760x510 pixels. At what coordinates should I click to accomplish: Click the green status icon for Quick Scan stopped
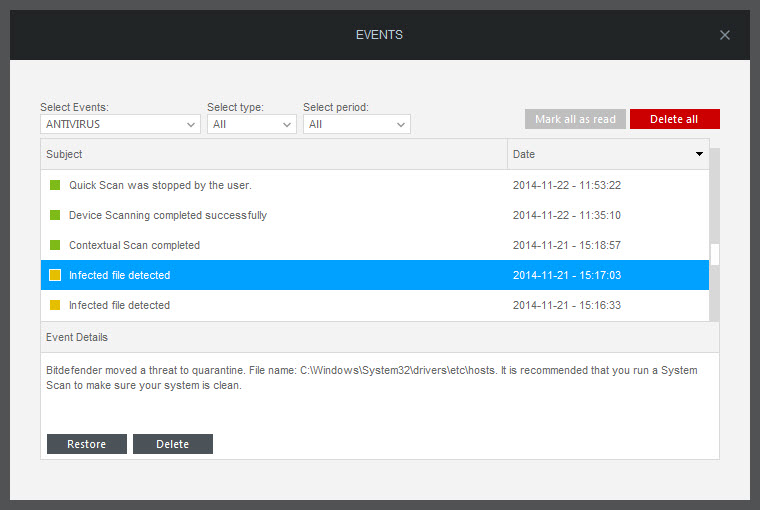click(55, 185)
